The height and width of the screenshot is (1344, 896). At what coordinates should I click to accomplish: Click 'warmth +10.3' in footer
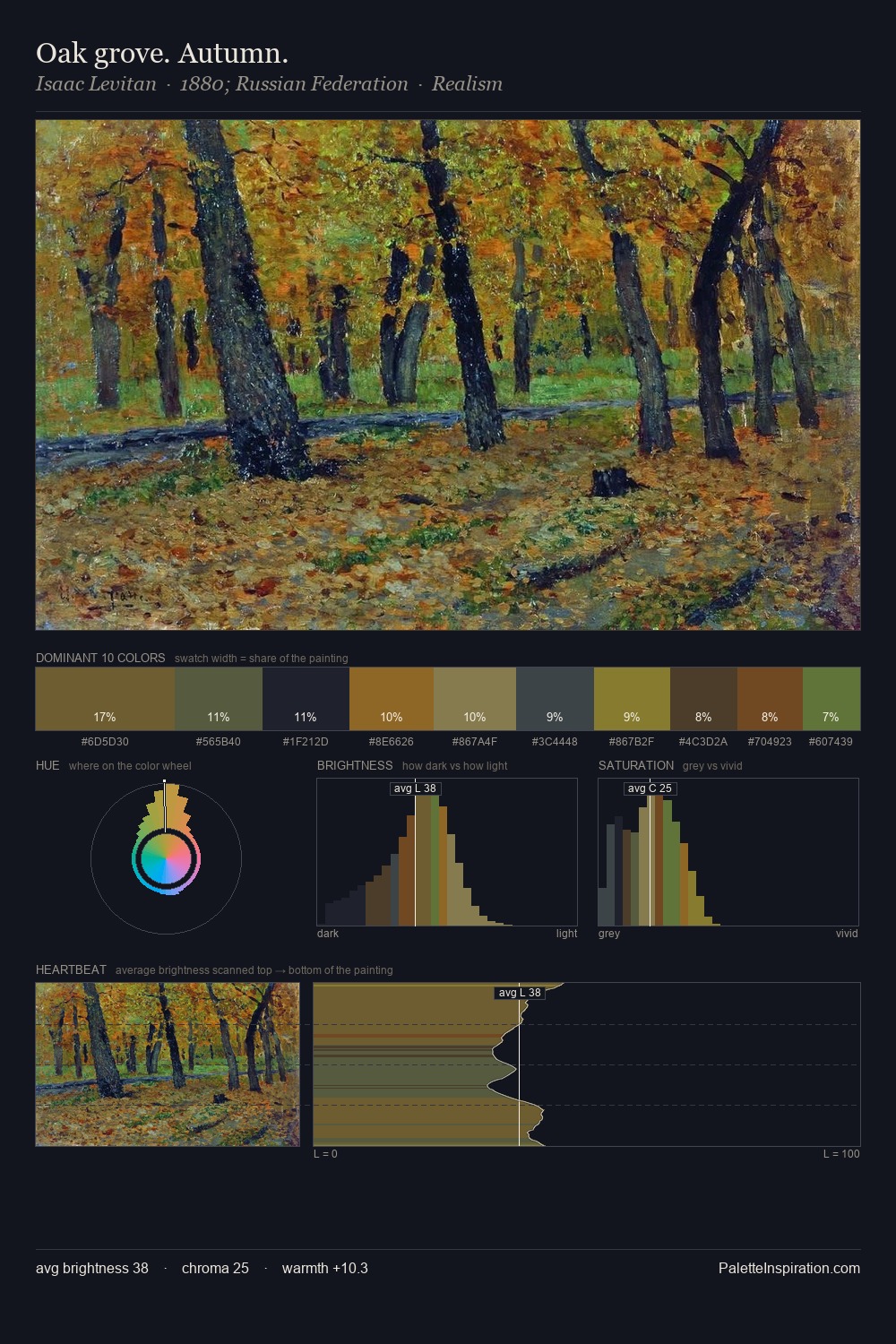(325, 1268)
